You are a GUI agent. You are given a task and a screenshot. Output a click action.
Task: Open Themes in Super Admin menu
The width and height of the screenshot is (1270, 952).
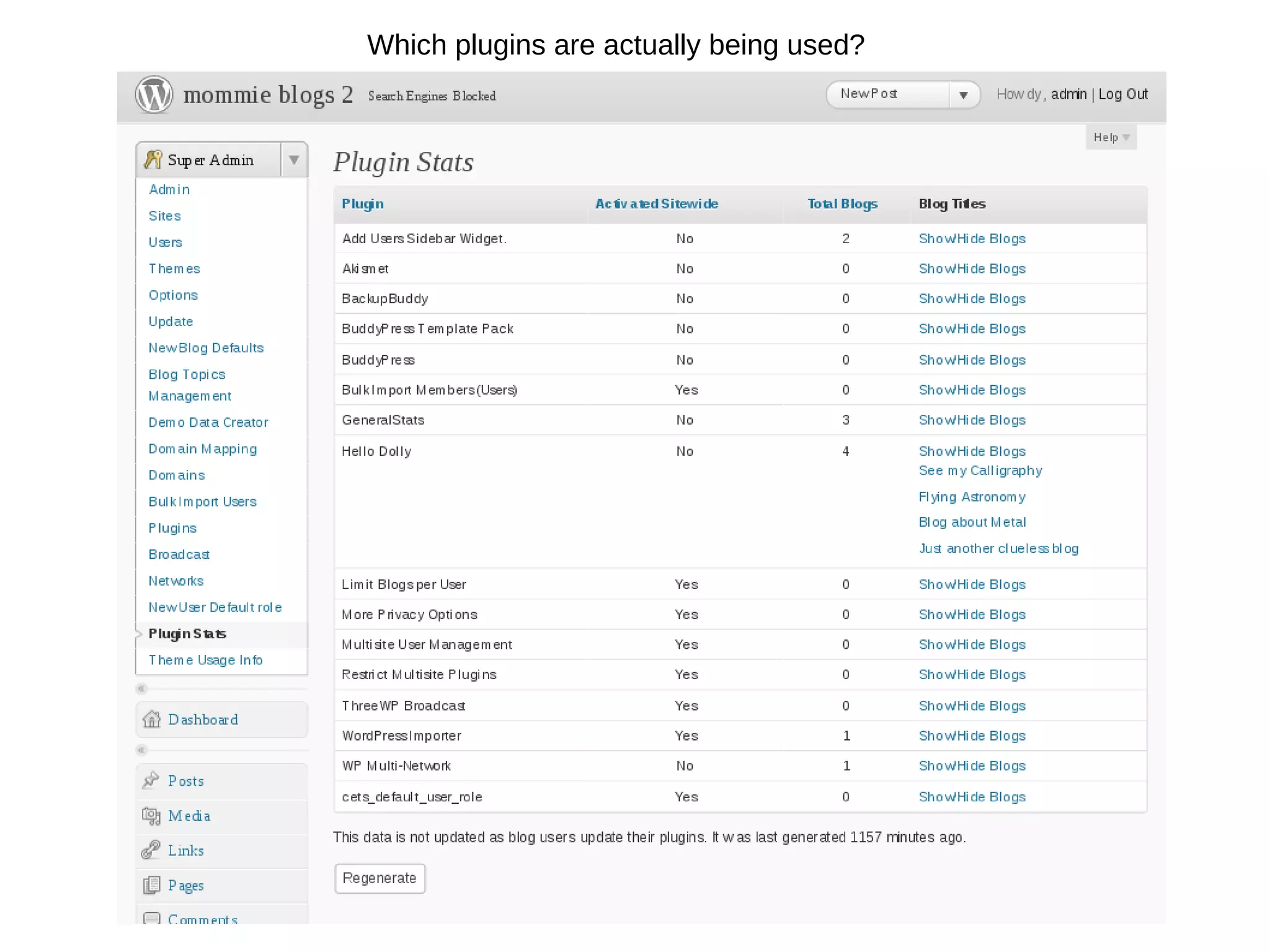(174, 269)
